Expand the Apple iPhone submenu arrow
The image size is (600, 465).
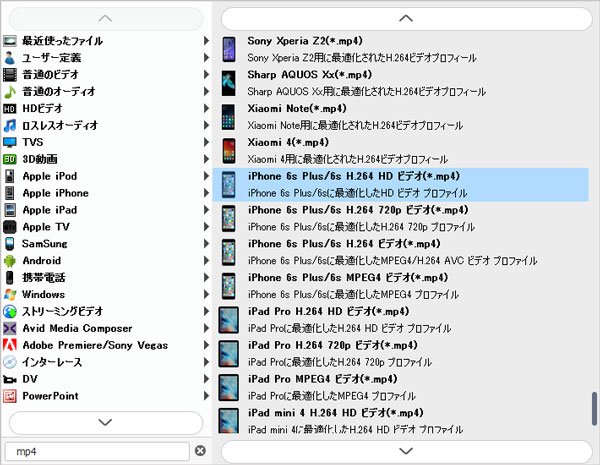pos(206,193)
